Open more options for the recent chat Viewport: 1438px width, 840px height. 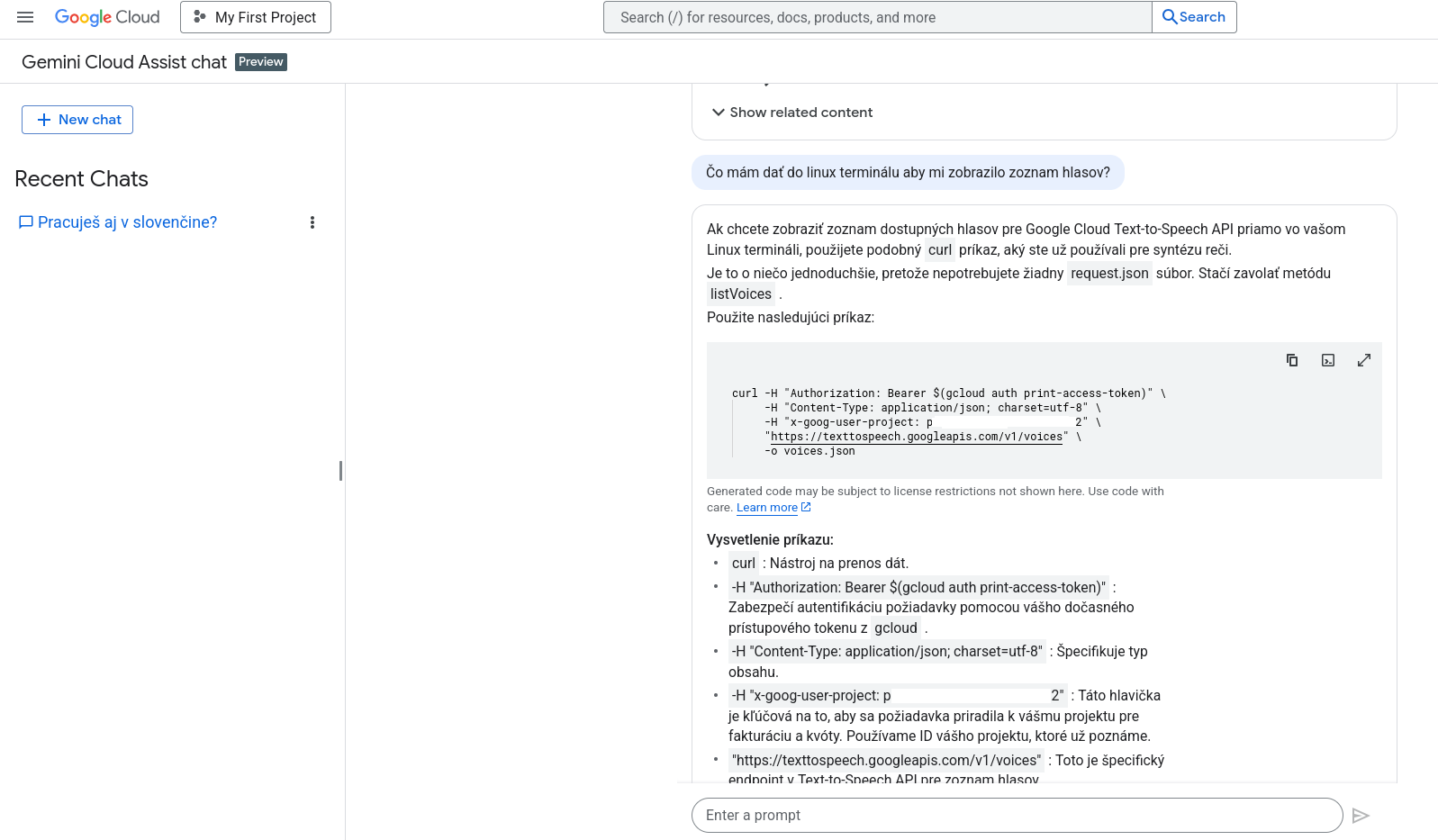312,222
